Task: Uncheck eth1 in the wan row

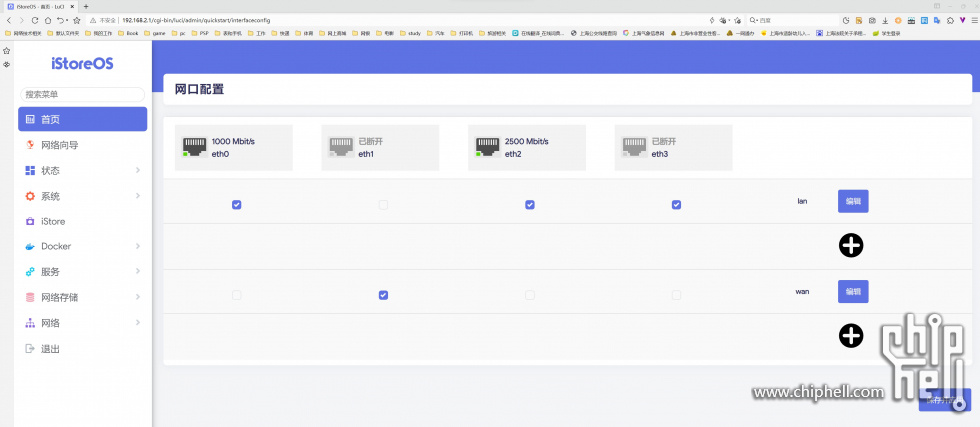Action: pyautogui.click(x=383, y=295)
